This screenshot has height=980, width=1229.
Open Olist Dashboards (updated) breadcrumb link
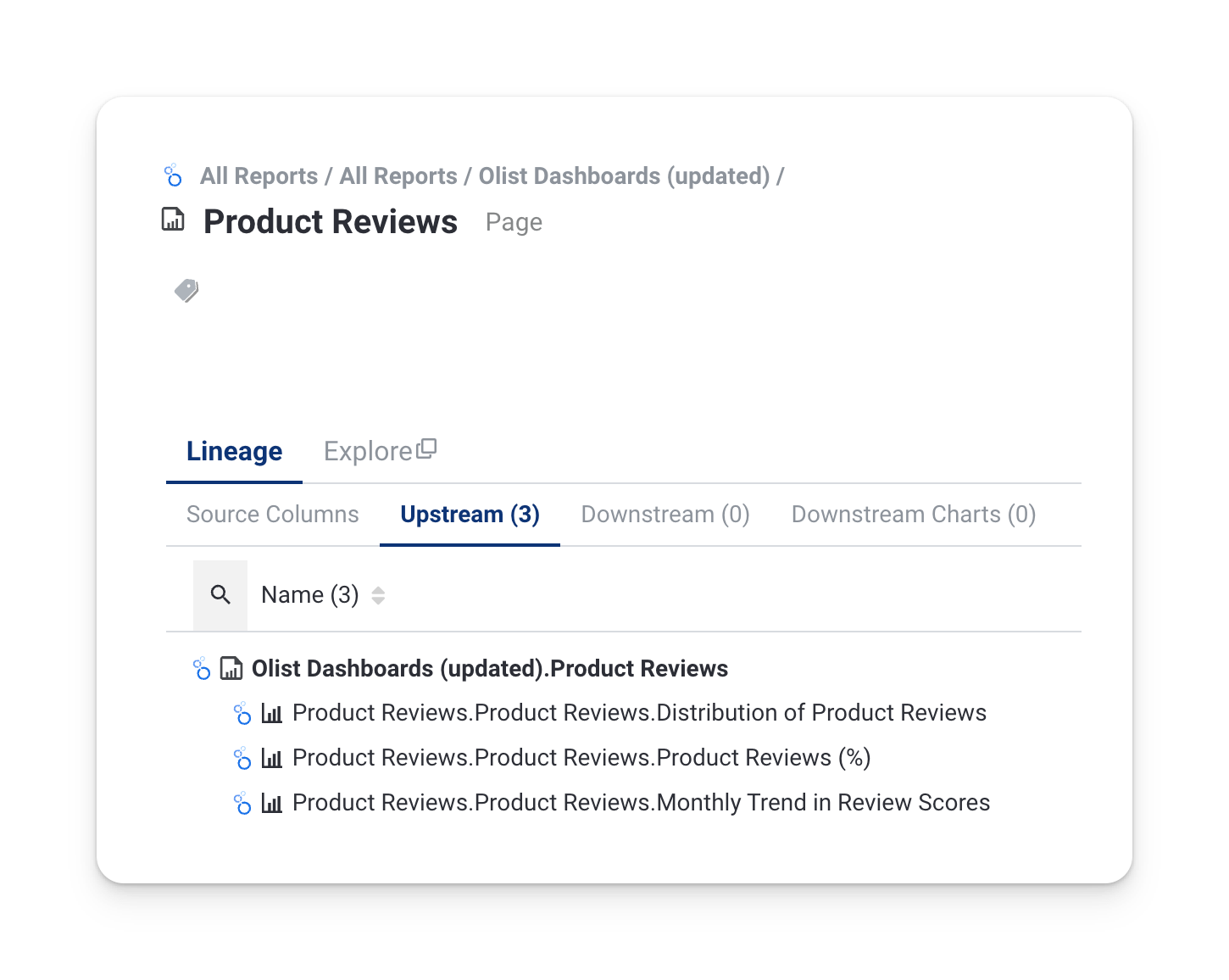coord(624,176)
